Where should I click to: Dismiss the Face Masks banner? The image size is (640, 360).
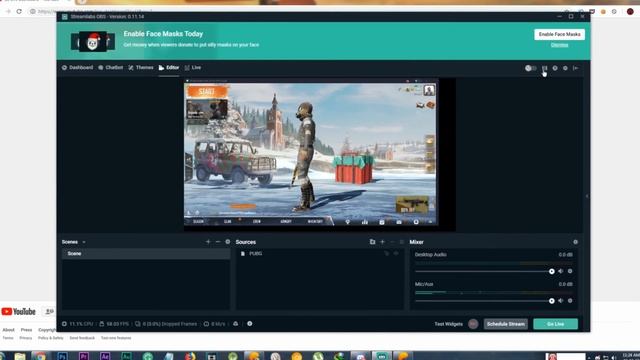pyautogui.click(x=559, y=45)
